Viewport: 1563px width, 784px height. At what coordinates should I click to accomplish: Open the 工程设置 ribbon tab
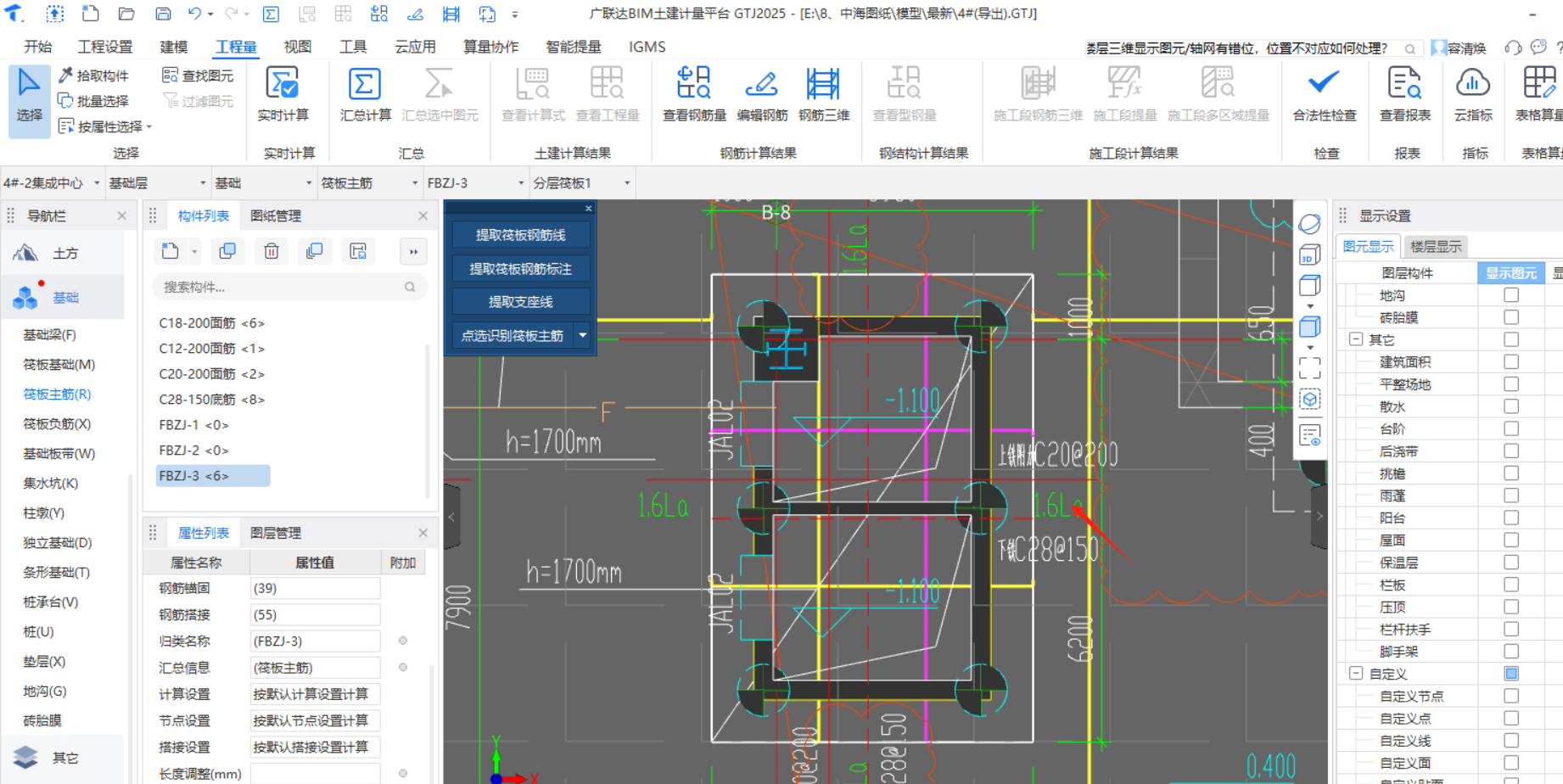point(105,47)
